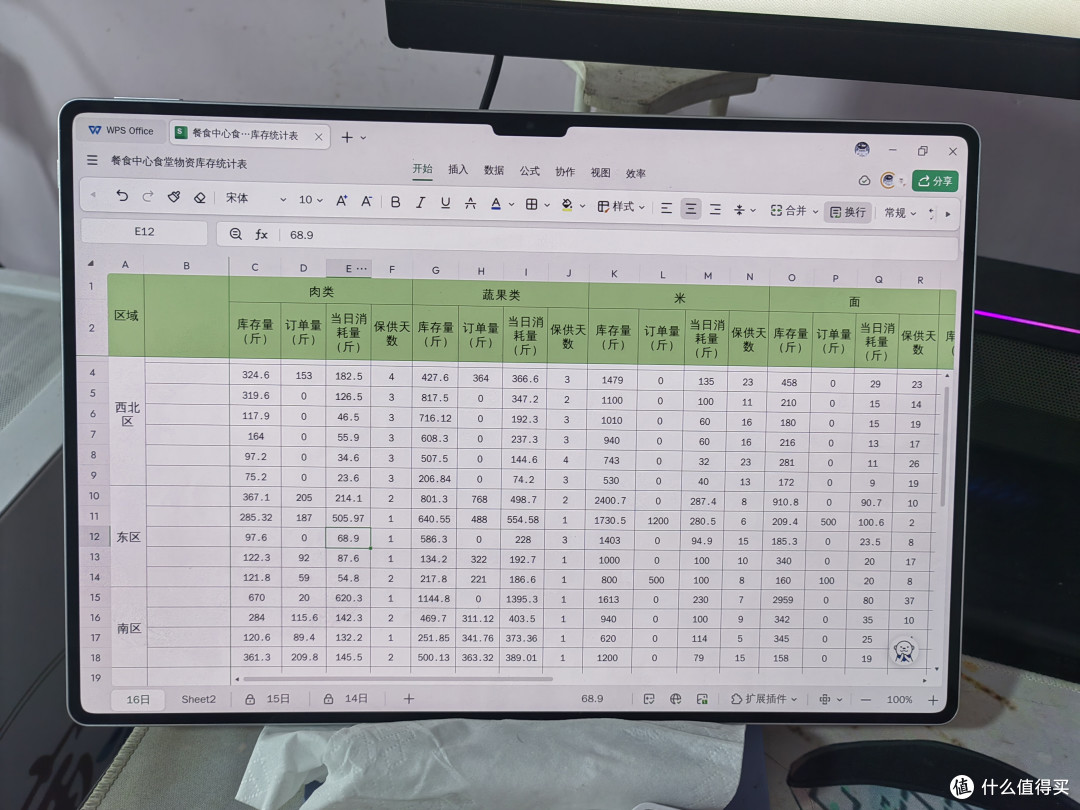The image size is (1080, 810).
Task: Click the 分享 share button
Action: click(935, 180)
